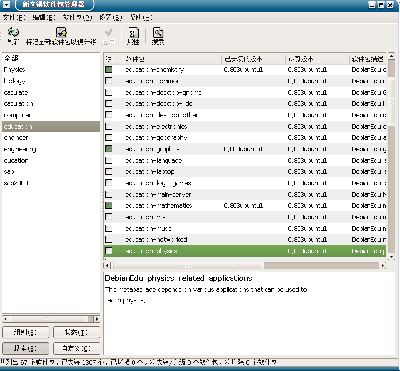
Task: Toggle status box for education-electronics package
Action: click(x=109, y=126)
